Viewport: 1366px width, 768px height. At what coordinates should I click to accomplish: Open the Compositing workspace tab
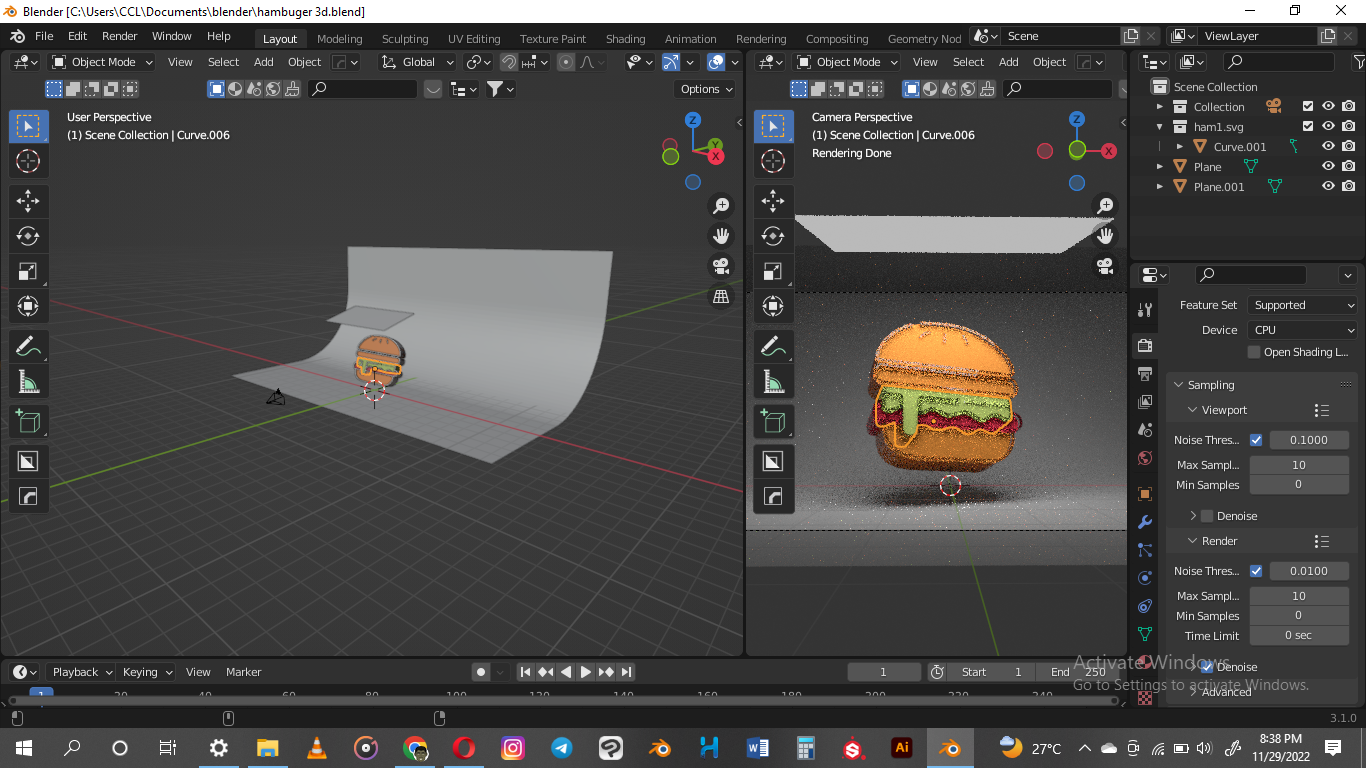click(837, 39)
